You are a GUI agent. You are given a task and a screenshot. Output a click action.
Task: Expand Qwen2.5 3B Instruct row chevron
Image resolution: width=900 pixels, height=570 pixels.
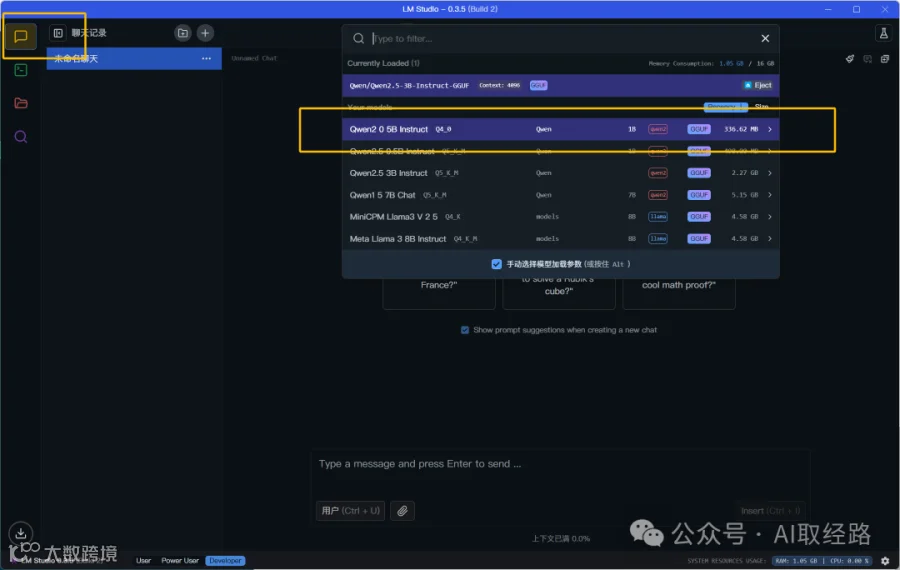(770, 173)
